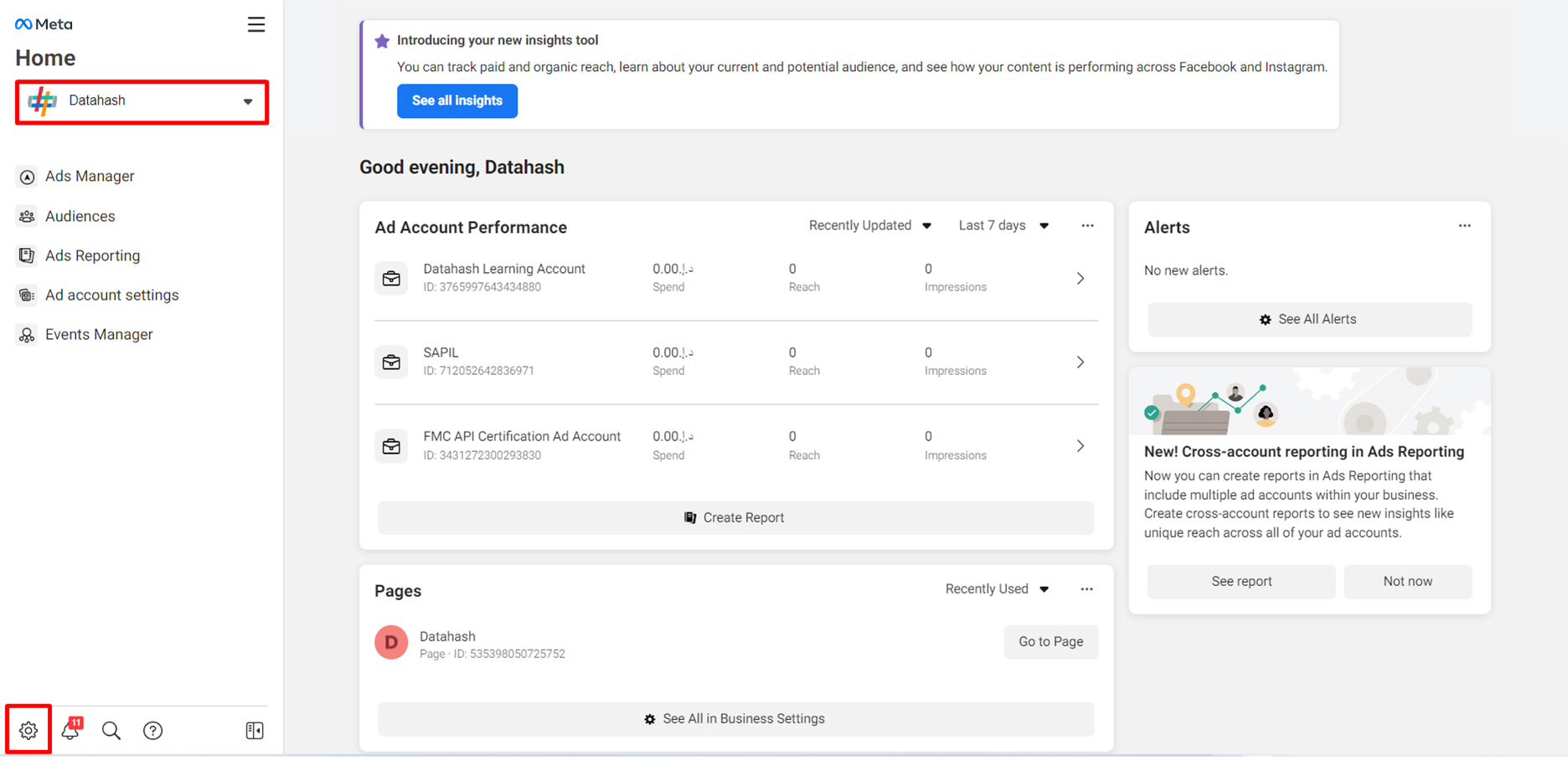Image resolution: width=1568 pixels, height=761 pixels.
Task: Click the star icon in insights banner
Action: [x=382, y=40]
